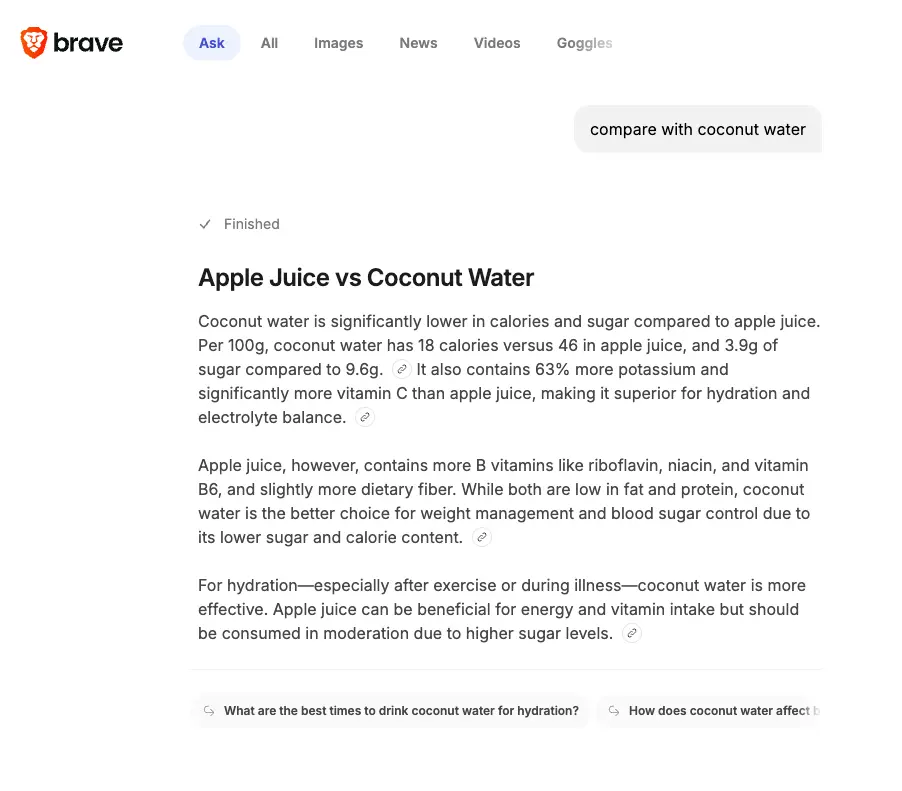Click the Brave lion logo icon
This screenshot has width=902, height=791.
34,43
